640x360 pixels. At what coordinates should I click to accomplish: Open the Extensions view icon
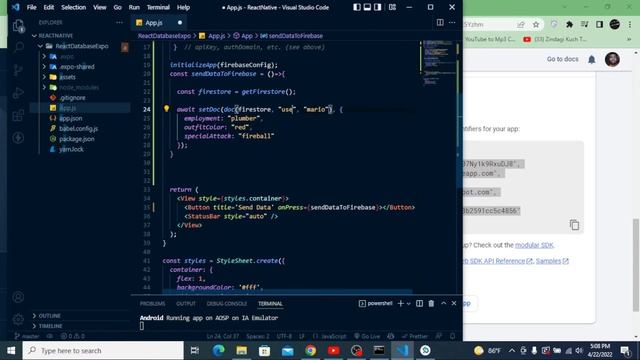pos(18,116)
